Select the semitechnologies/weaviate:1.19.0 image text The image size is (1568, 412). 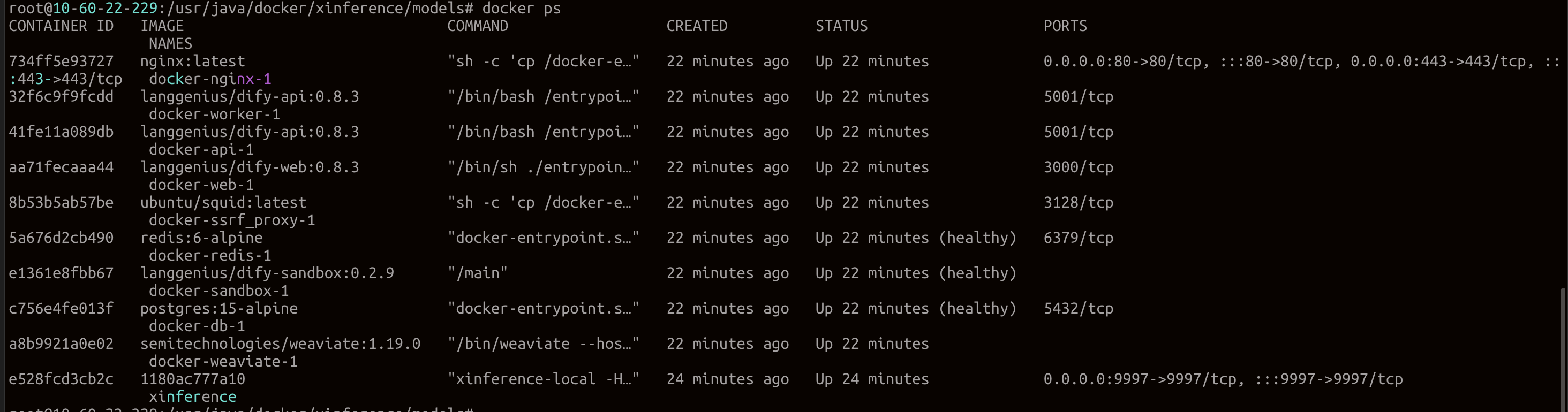(x=280, y=344)
